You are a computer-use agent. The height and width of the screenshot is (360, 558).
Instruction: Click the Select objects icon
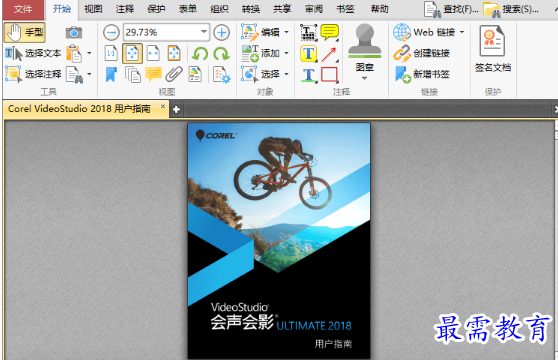[x=249, y=74]
